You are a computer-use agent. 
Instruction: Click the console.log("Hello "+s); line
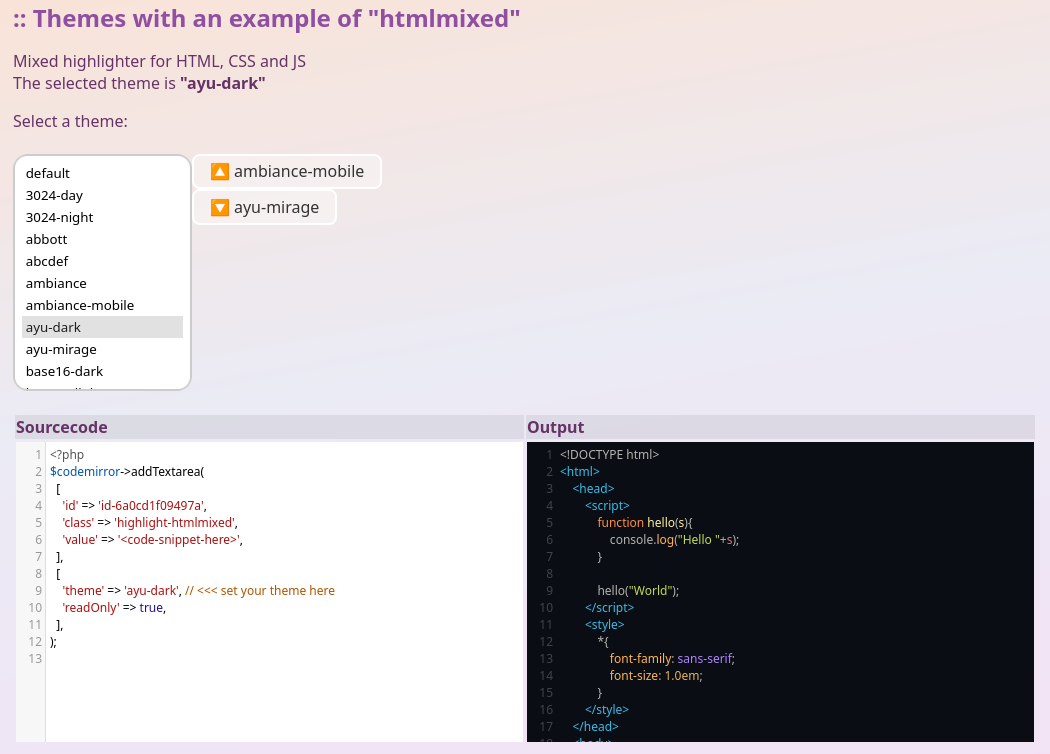coord(674,540)
